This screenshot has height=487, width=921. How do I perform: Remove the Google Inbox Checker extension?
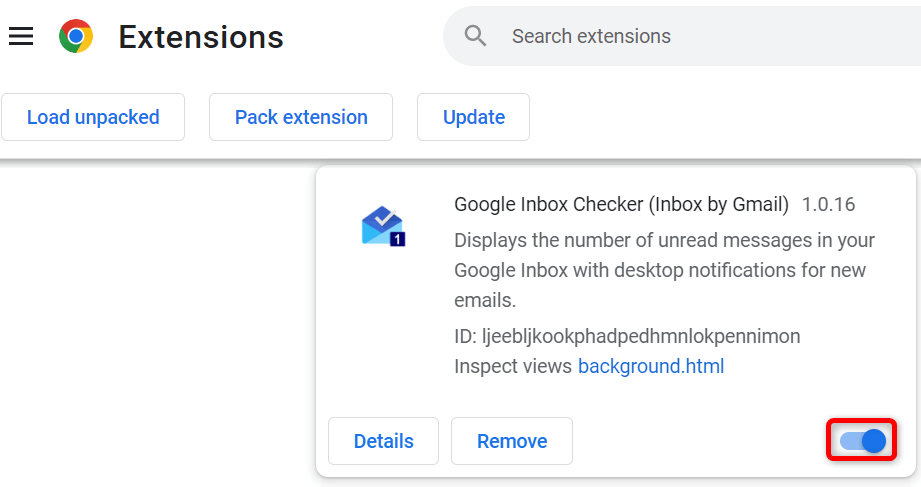pos(512,441)
